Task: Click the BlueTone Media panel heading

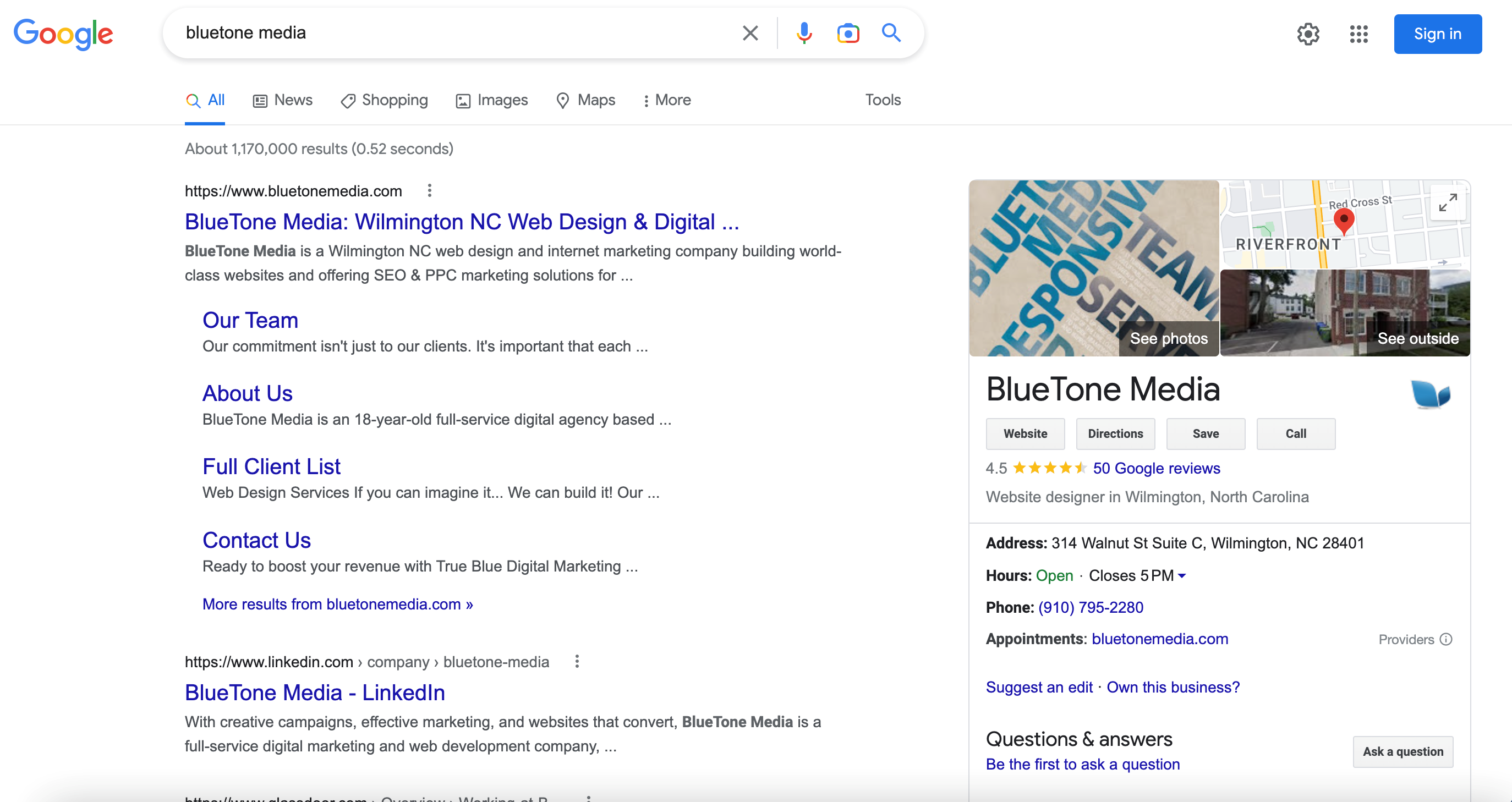Action: click(1103, 389)
